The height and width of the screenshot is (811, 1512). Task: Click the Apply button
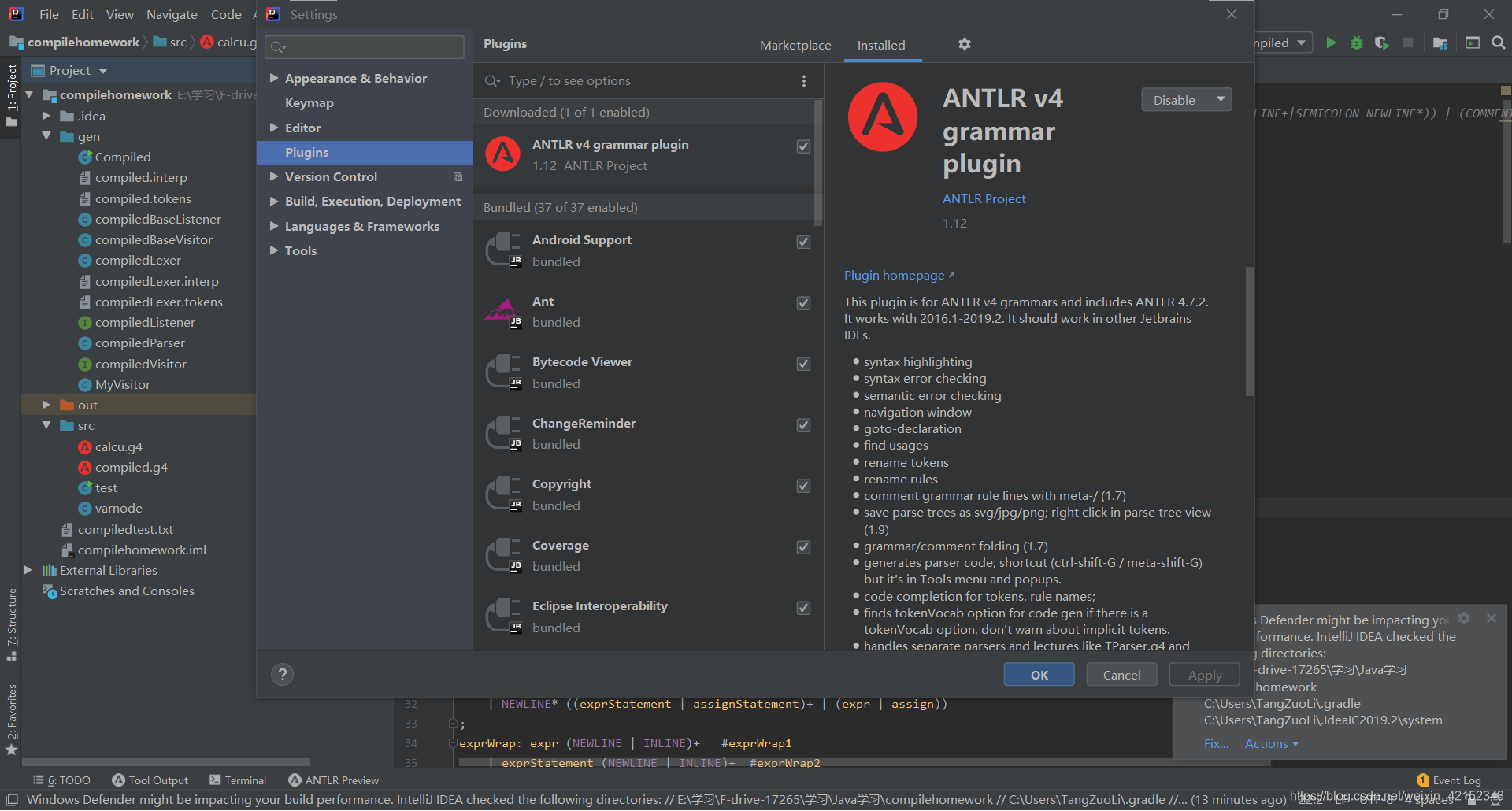point(1204,674)
